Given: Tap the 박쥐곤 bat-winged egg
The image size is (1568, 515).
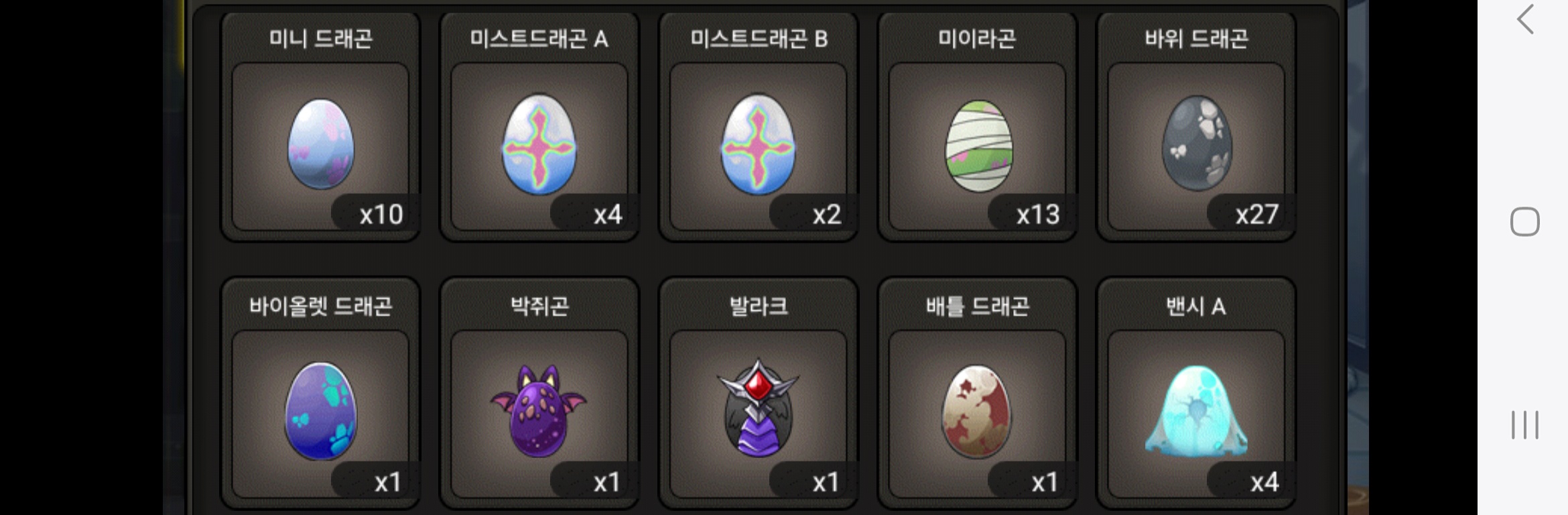Looking at the screenshot, I should 539,411.
